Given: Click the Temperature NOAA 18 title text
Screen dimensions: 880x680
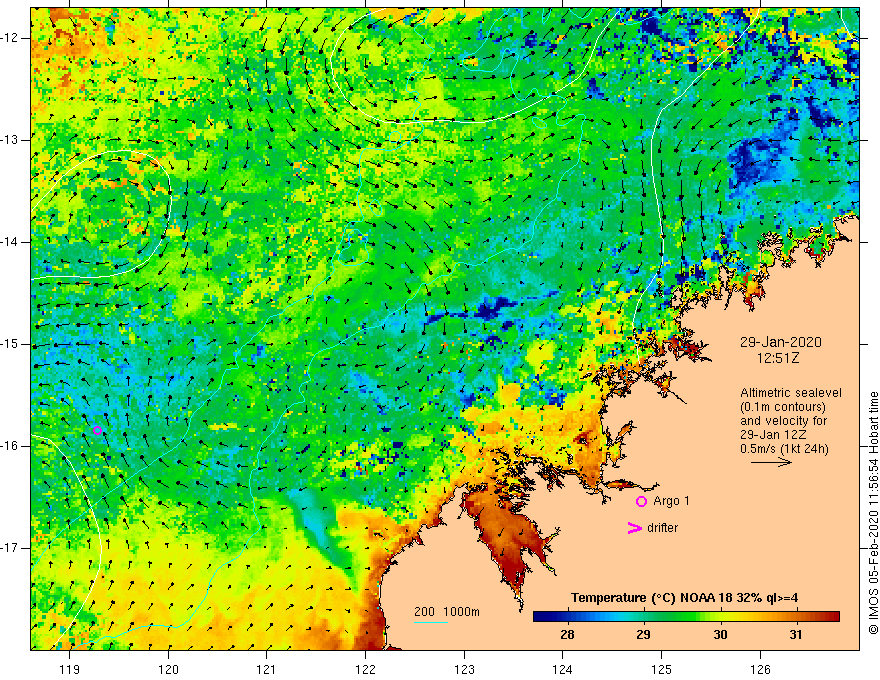Looking at the screenshot, I should coord(685,598).
